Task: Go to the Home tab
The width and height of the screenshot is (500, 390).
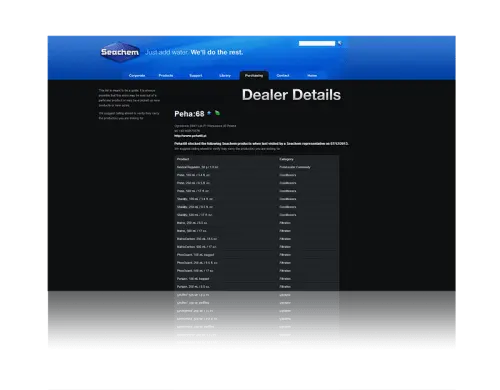Action: click(312, 76)
